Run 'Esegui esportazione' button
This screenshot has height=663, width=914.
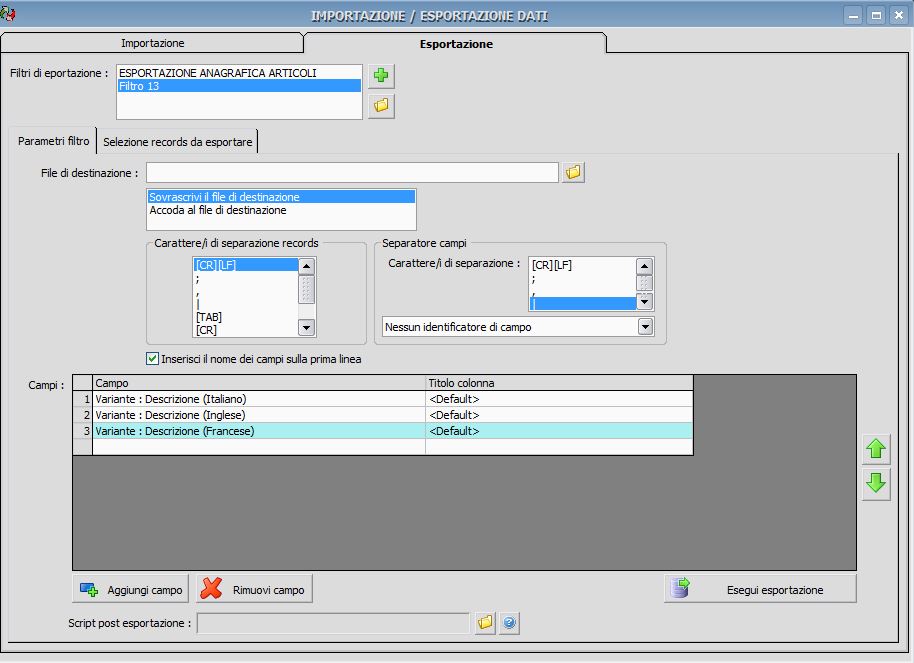(760, 589)
